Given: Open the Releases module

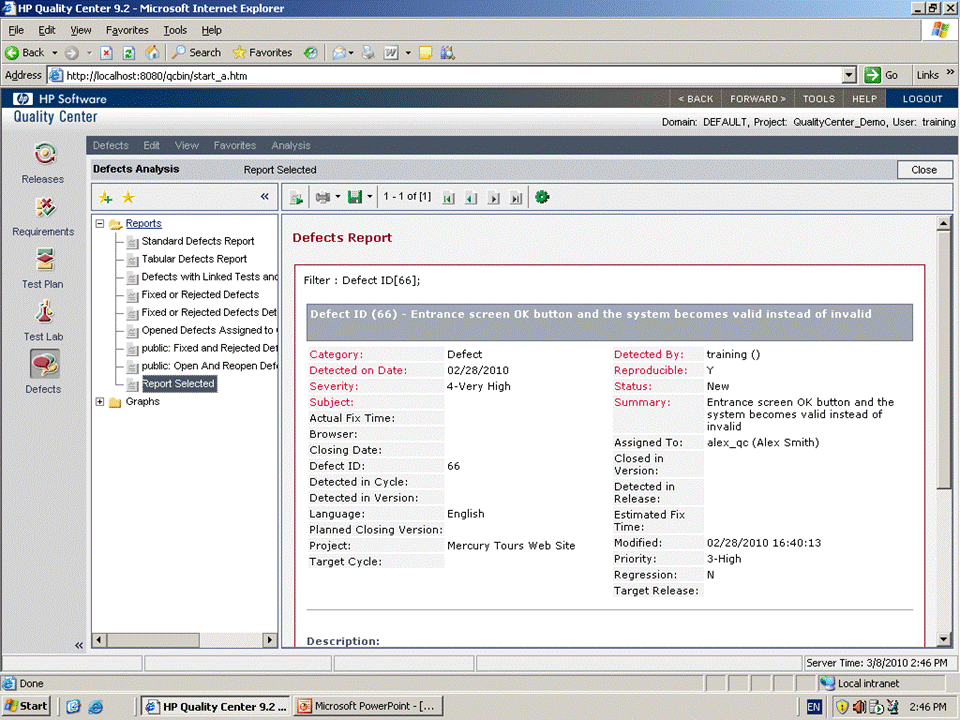Looking at the screenshot, I should tap(43, 162).
